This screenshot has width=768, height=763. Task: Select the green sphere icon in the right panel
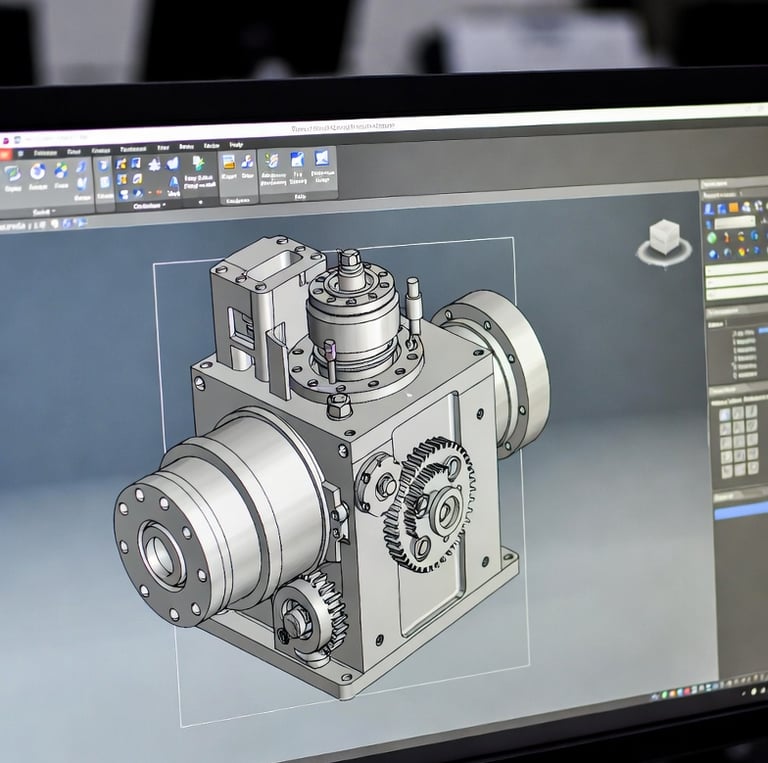click(x=712, y=238)
